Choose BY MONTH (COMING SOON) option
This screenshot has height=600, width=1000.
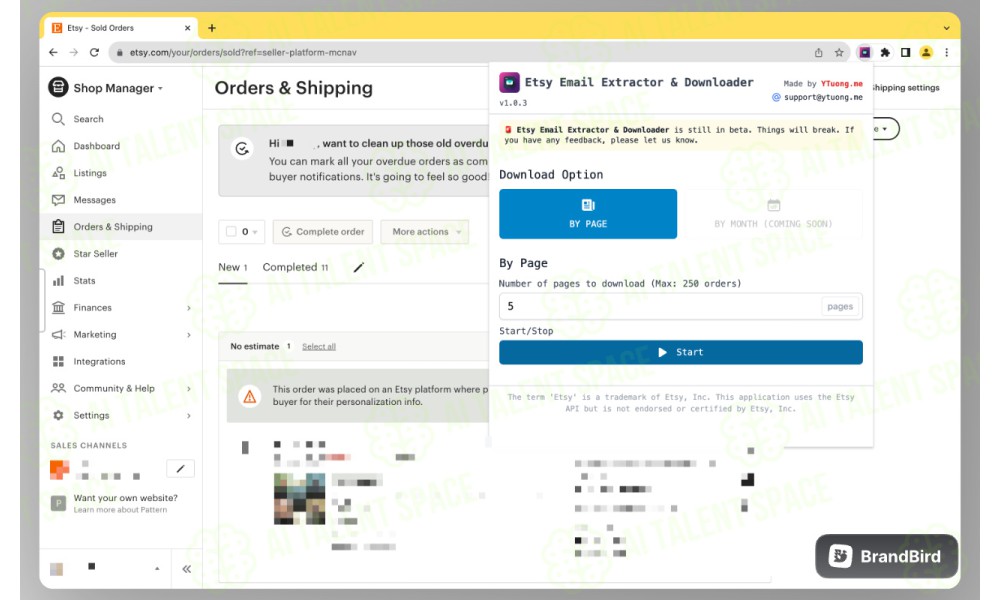[773, 214]
